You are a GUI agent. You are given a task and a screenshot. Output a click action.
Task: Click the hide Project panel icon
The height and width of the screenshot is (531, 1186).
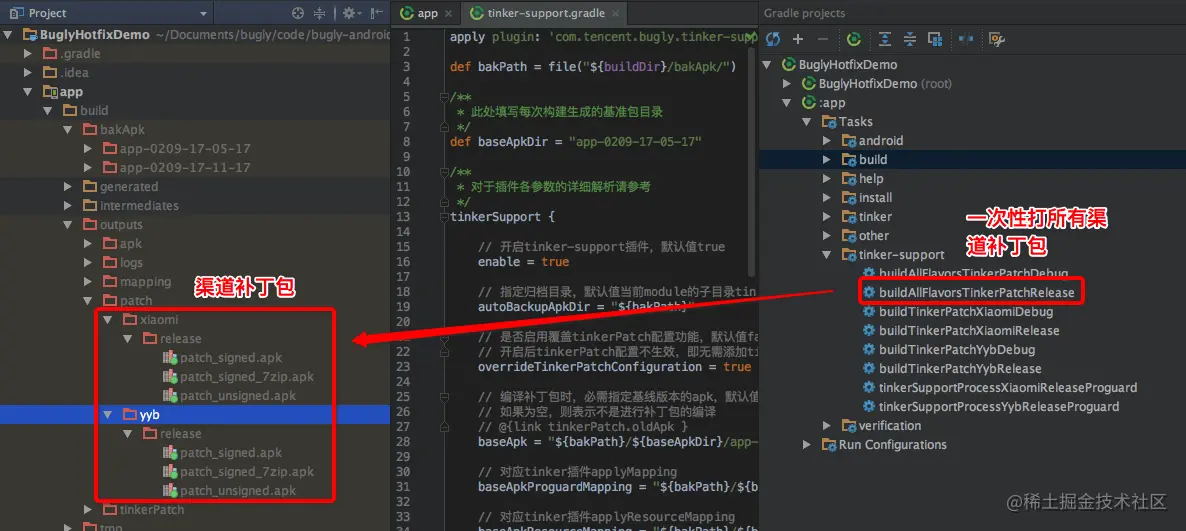click(x=376, y=13)
